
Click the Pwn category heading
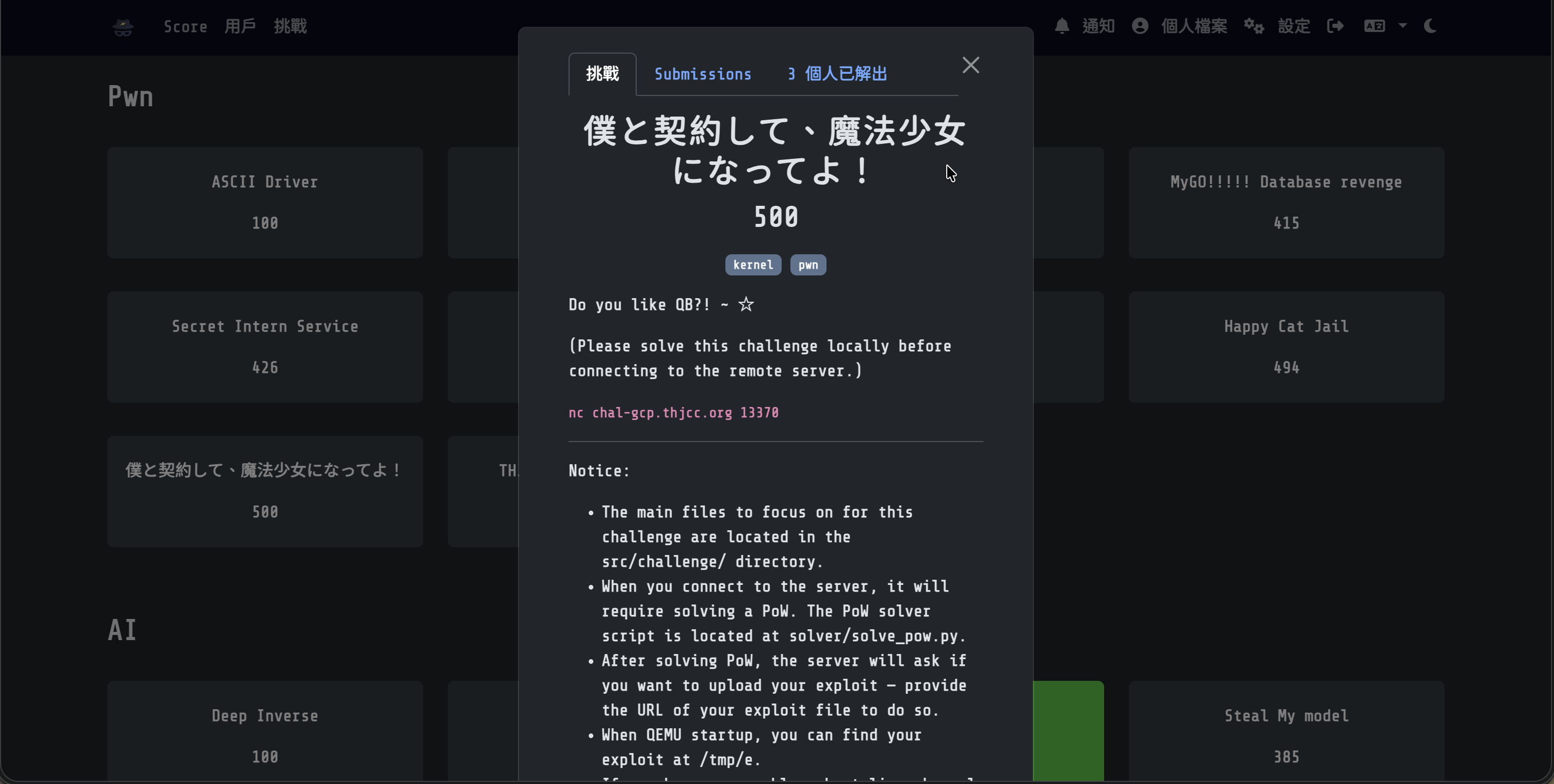tap(131, 96)
